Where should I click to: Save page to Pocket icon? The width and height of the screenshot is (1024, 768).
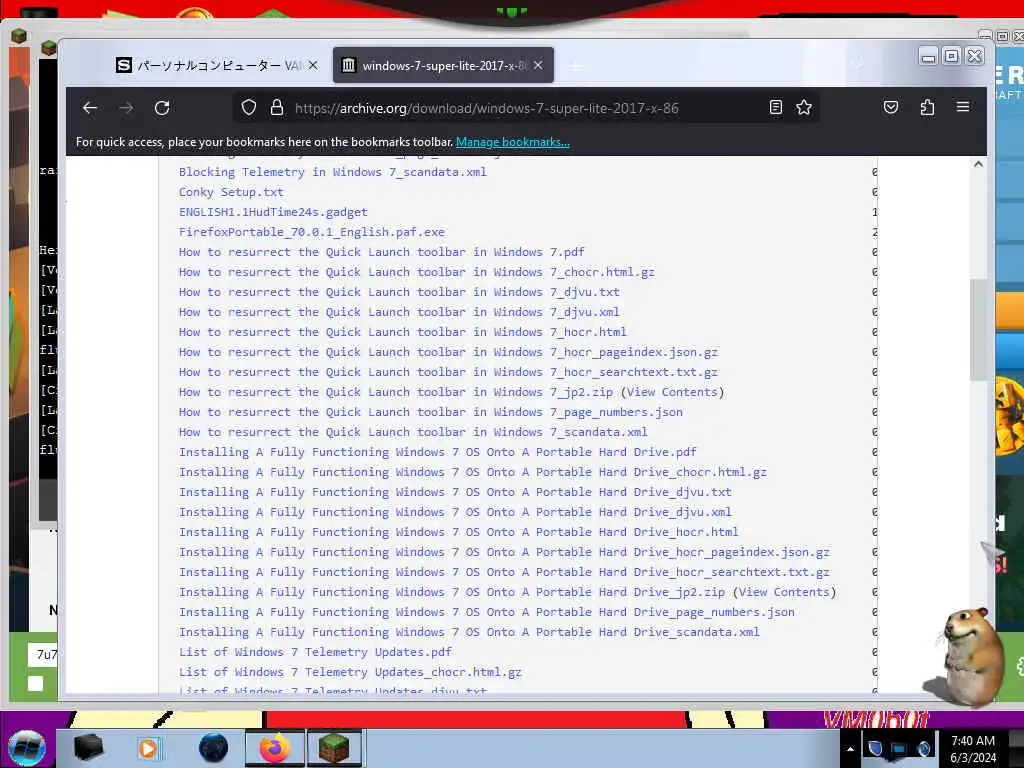(891, 107)
